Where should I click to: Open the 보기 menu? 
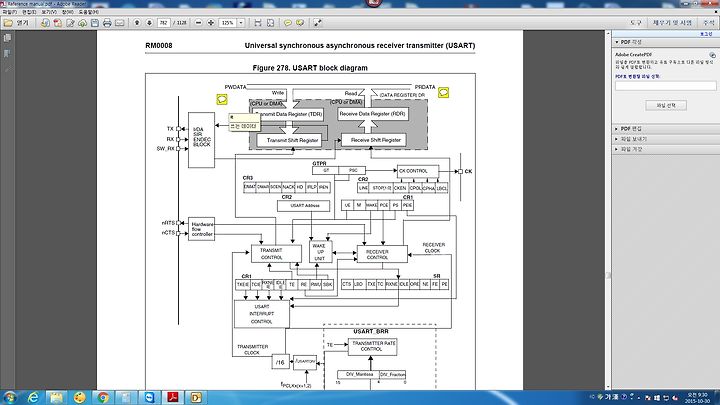(49, 12)
